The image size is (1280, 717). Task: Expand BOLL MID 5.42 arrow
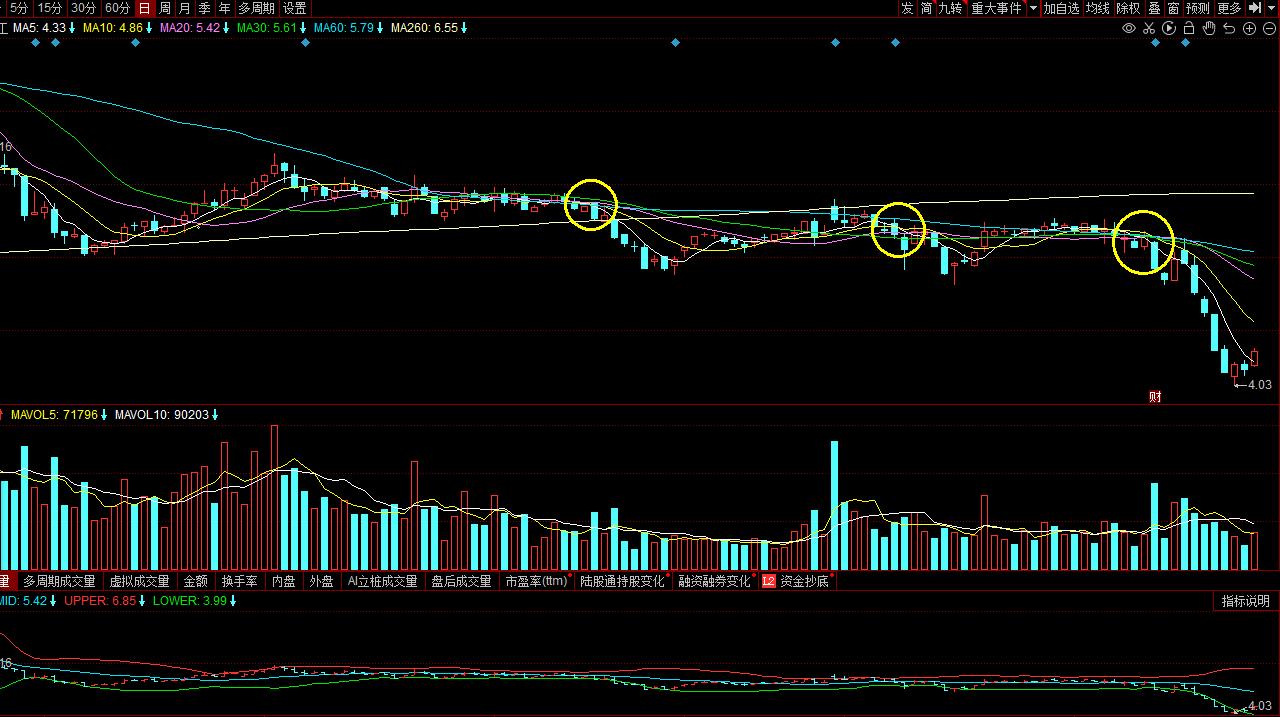pos(53,601)
